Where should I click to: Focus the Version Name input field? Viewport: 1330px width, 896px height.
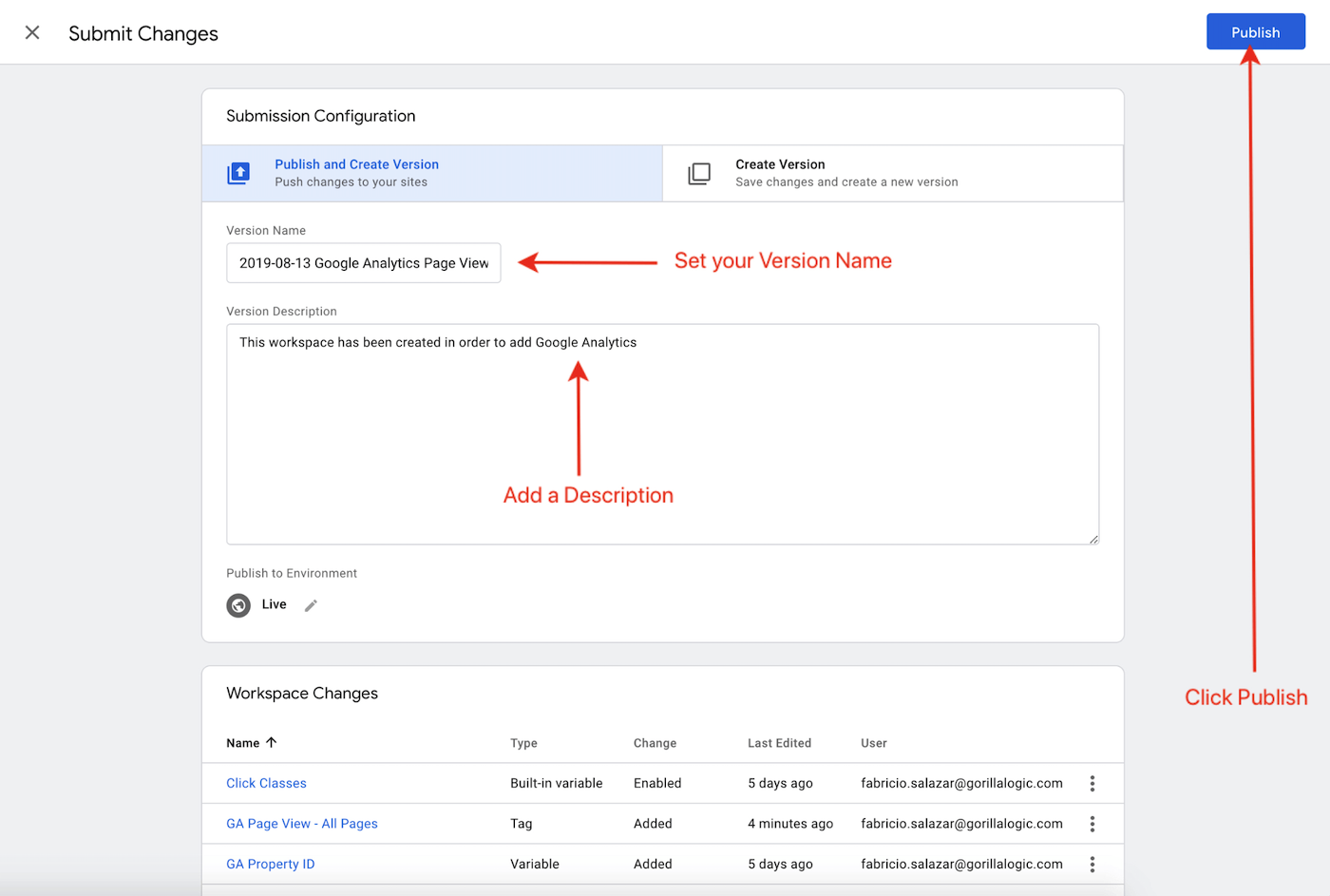point(363,263)
